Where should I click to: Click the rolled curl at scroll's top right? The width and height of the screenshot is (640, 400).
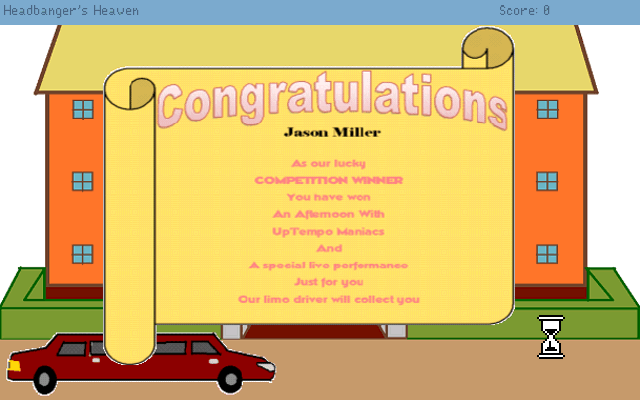click(x=487, y=48)
